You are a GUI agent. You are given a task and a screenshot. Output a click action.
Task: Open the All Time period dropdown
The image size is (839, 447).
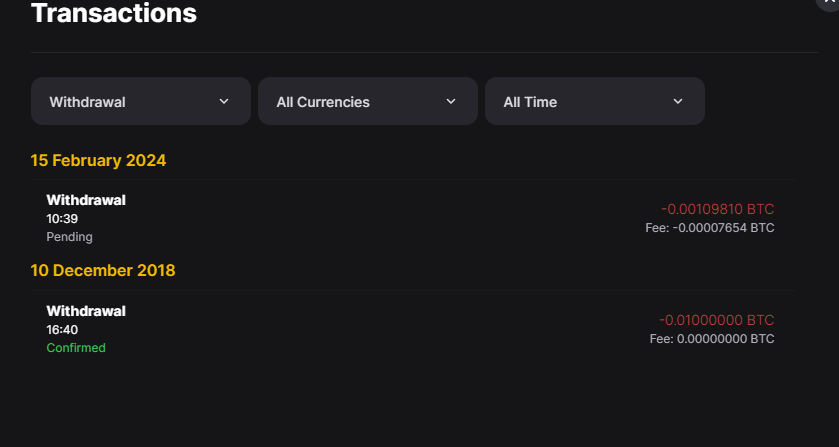pos(594,101)
